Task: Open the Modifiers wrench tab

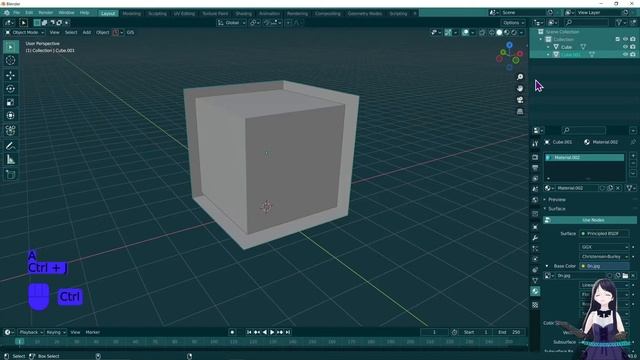Action: (x=535, y=238)
